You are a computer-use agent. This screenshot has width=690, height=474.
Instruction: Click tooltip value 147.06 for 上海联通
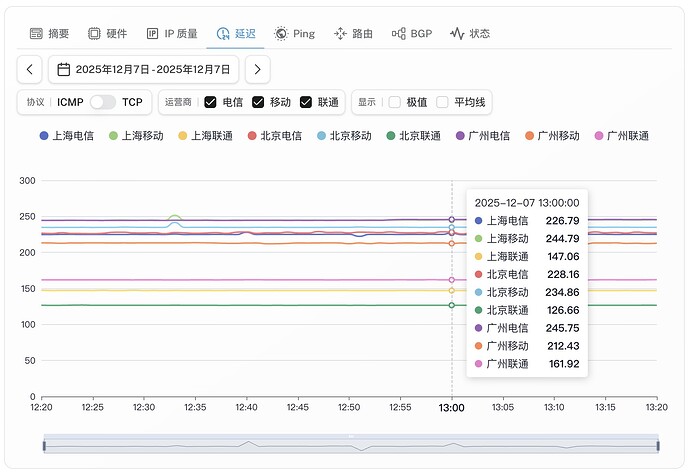click(563, 257)
